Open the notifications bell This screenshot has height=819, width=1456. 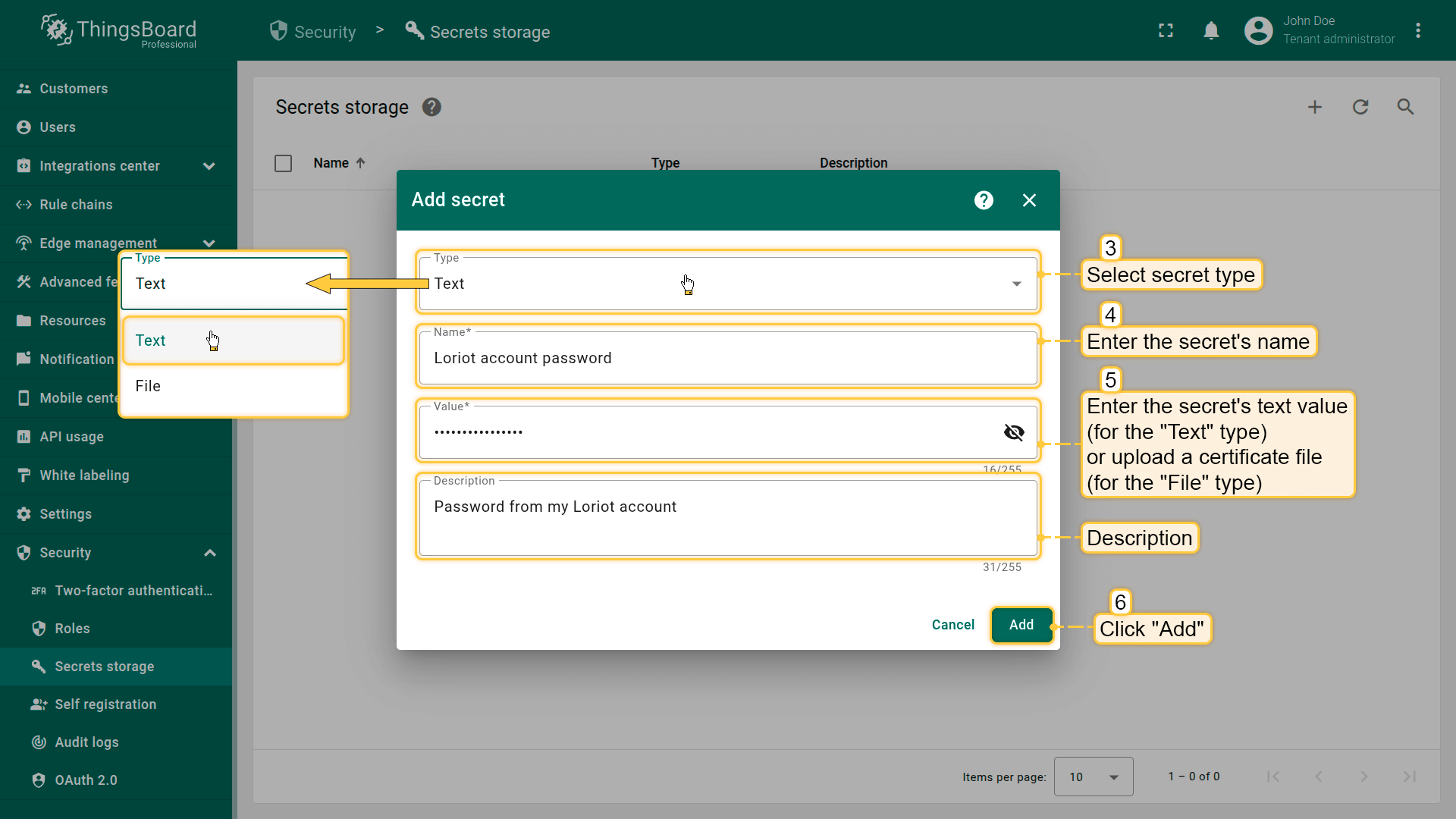1211,31
